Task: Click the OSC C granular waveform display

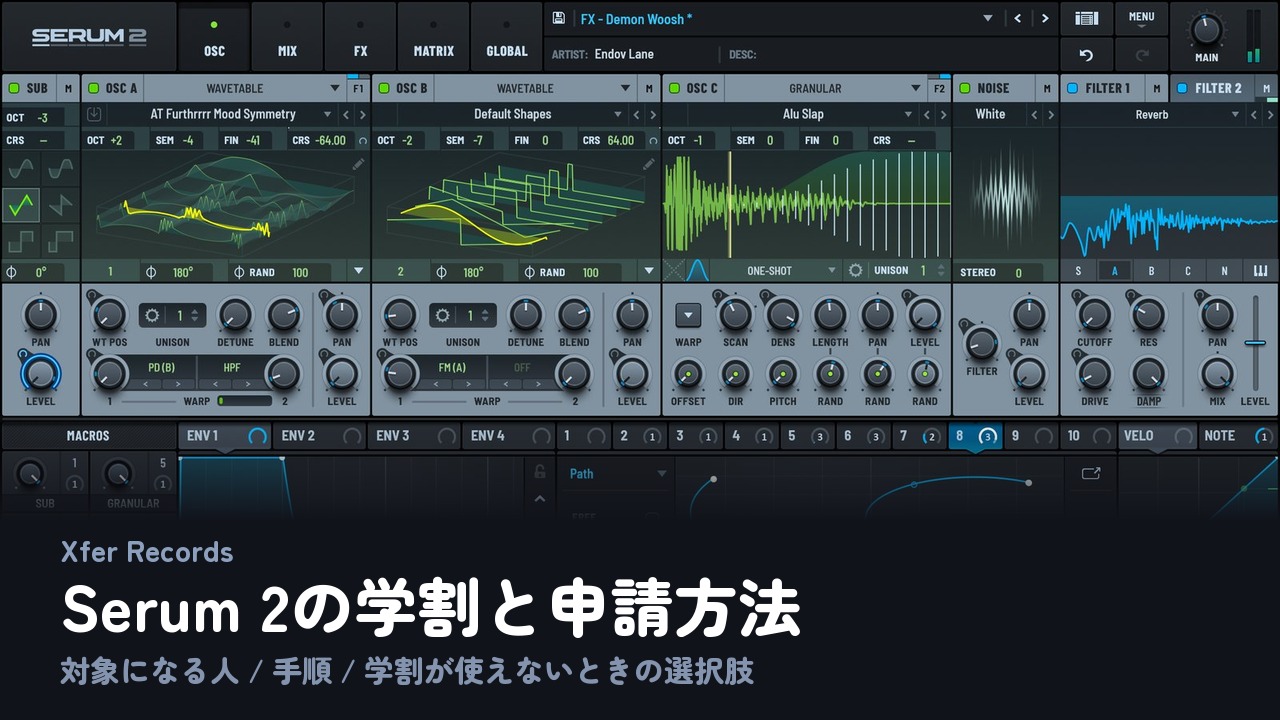Action: (x=806, y=206)
